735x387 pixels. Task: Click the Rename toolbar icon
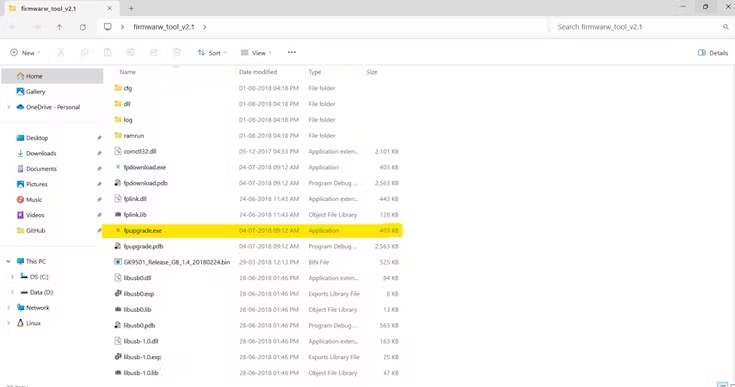[130, 52]
